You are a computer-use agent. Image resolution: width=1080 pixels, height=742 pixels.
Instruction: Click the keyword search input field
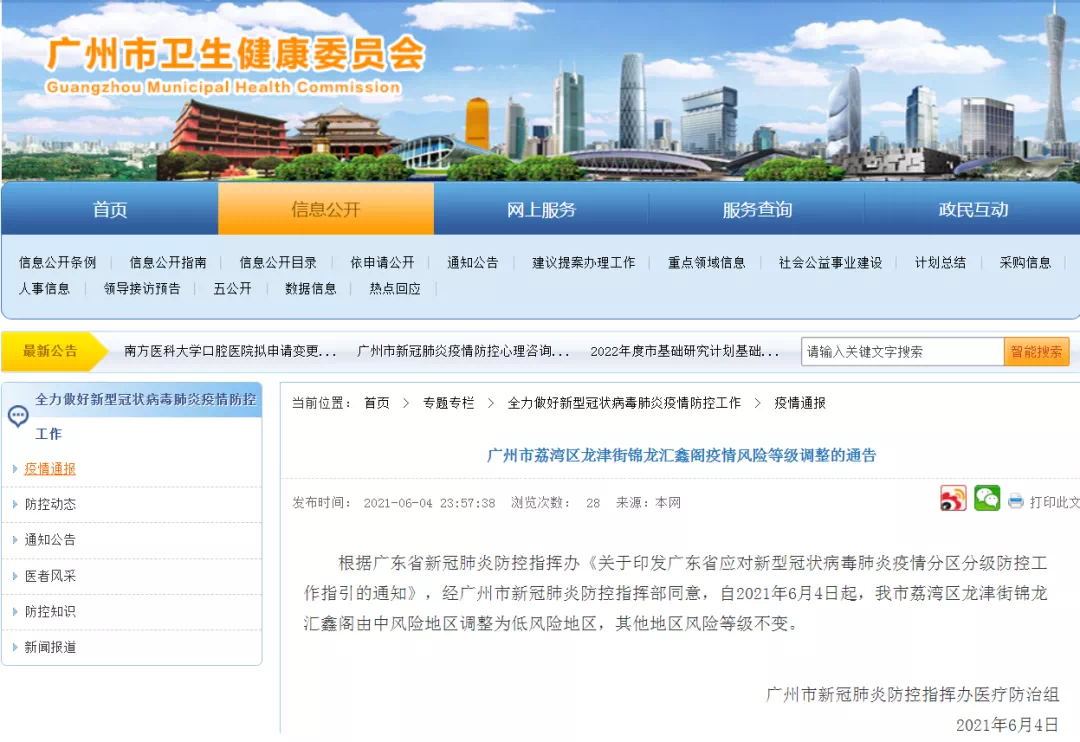click(x=901, y=352)
